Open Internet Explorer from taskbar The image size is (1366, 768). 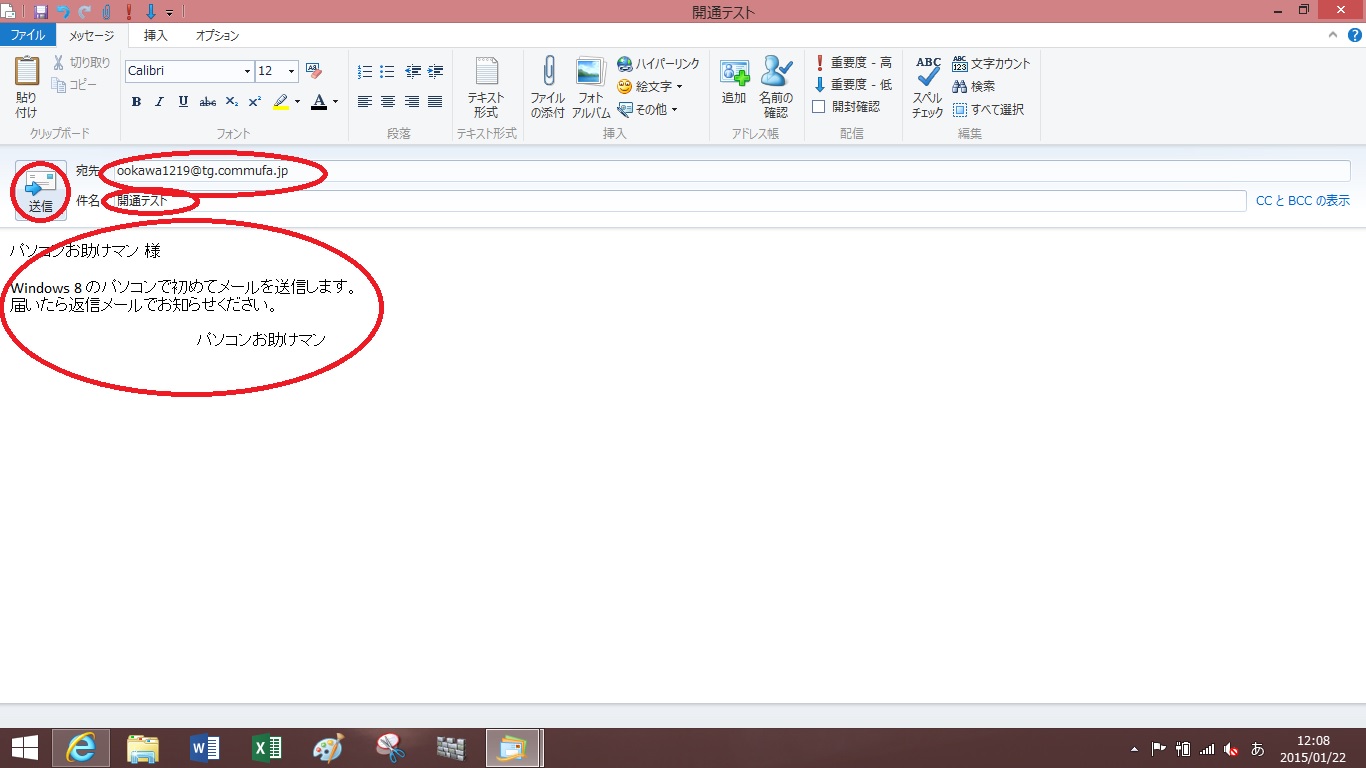coord(81,748)
